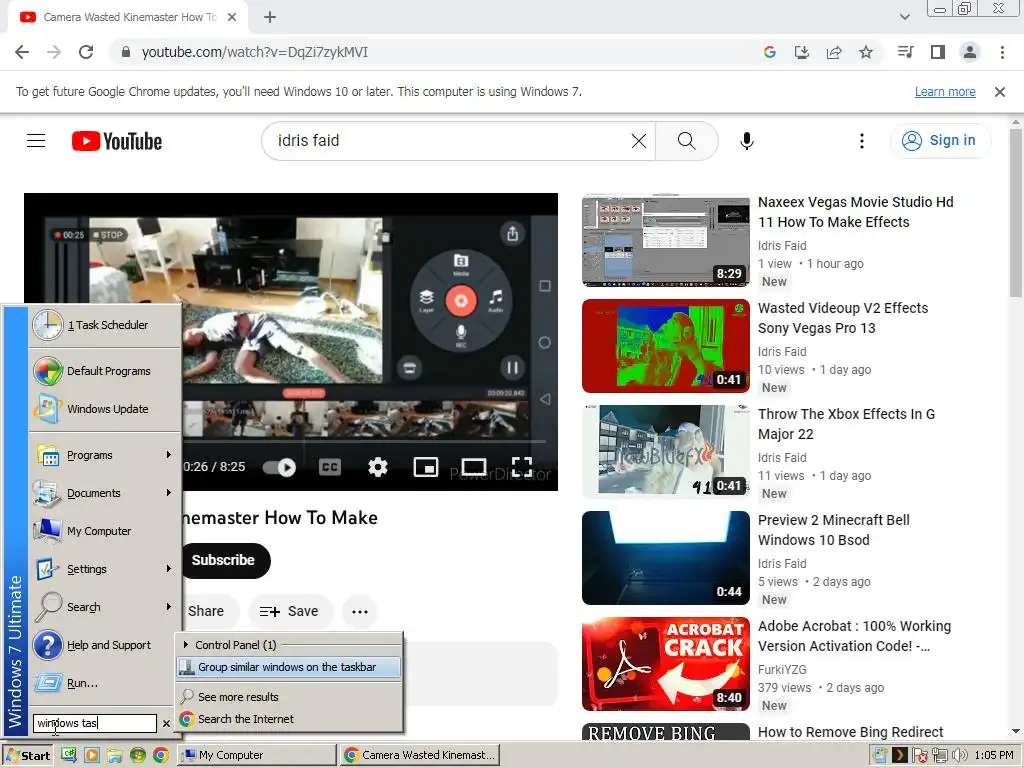The height and width of the screenshot is (768, 1024).
Task: Share this page from the address bar
Action: (x=834, y=52)
